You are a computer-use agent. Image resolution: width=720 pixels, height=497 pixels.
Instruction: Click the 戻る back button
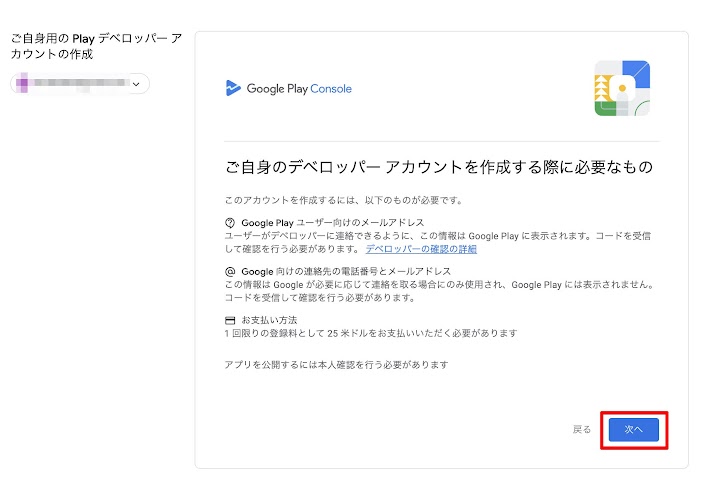[x=582, y=429]
